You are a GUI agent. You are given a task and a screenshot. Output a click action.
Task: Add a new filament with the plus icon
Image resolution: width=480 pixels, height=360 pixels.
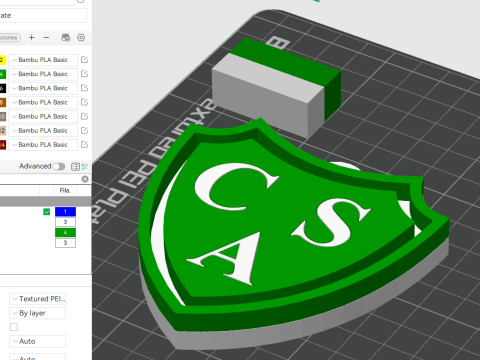[31, 38]
